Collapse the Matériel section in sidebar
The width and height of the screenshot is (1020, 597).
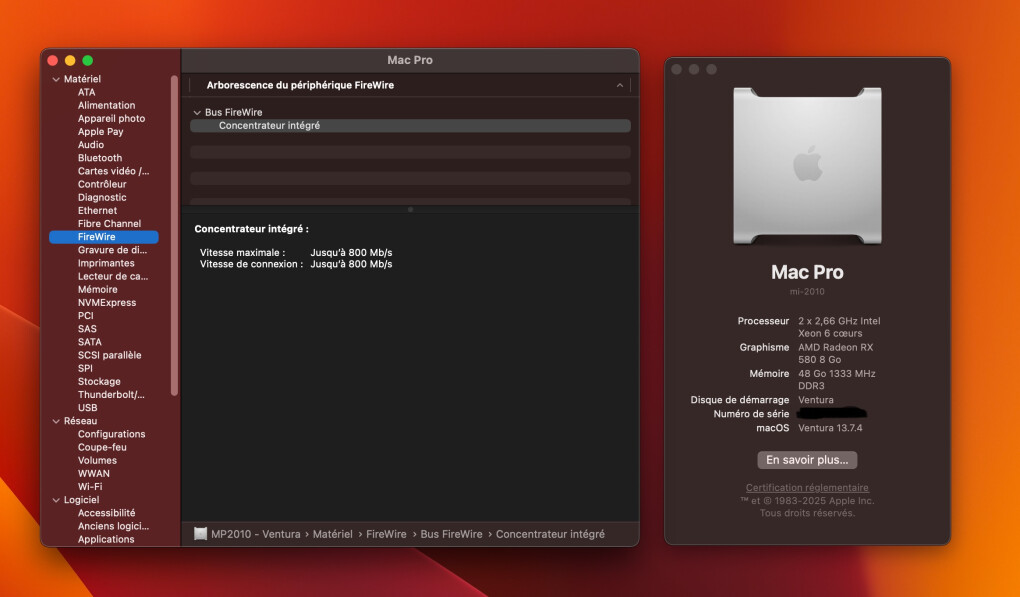[x=56, y=79]
